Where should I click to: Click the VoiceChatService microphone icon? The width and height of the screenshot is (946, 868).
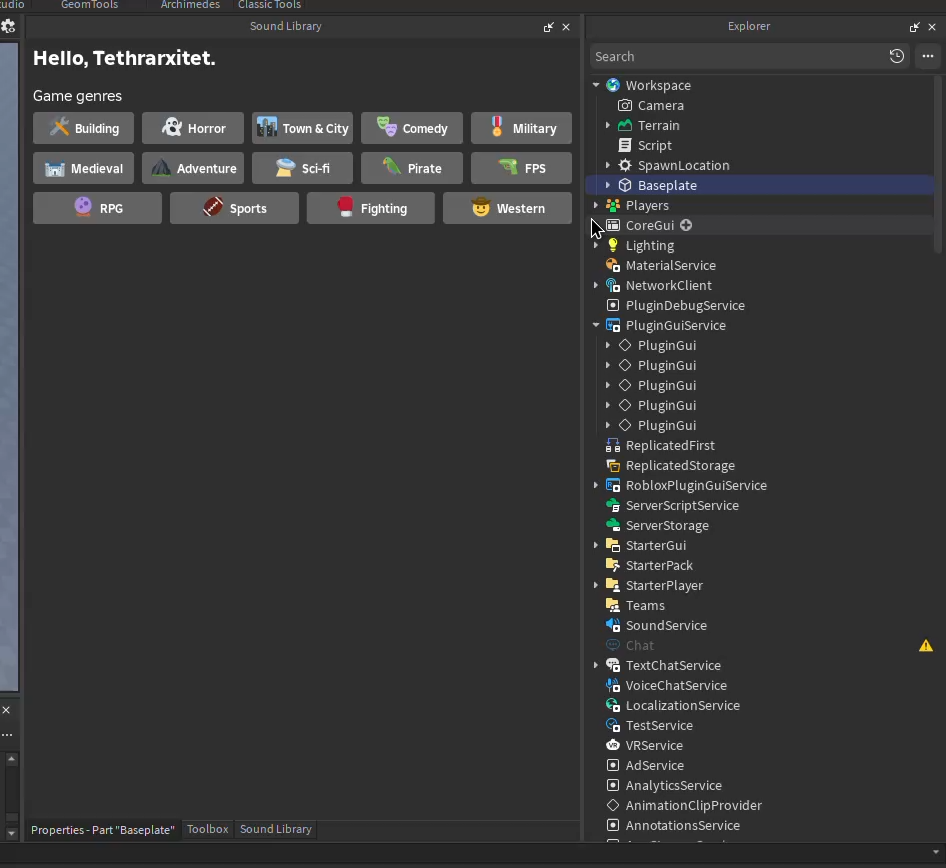(613, 685)
